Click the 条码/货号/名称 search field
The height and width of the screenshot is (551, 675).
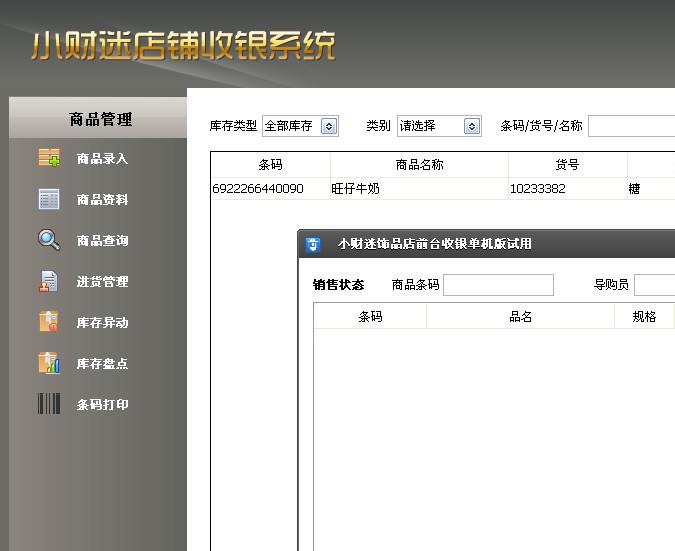pyautogui.click(x=631, y=126)
